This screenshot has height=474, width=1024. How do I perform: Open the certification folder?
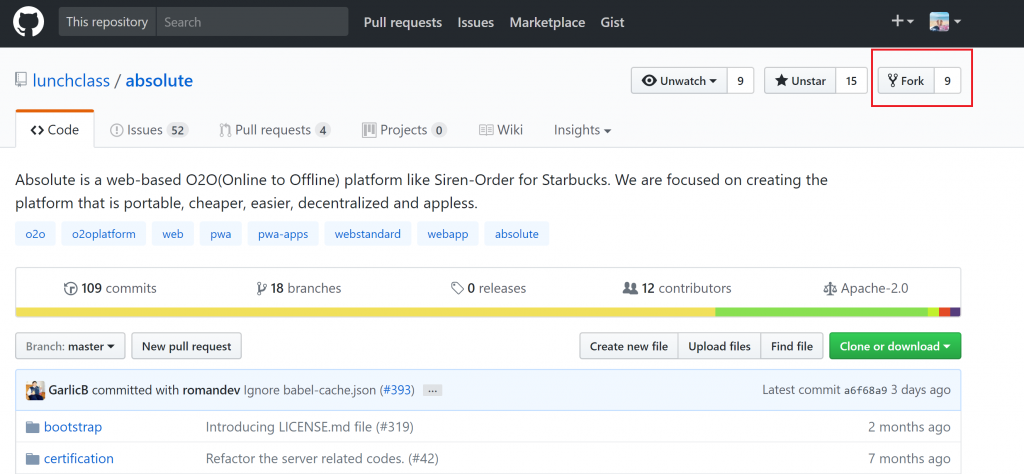[79, 458]
